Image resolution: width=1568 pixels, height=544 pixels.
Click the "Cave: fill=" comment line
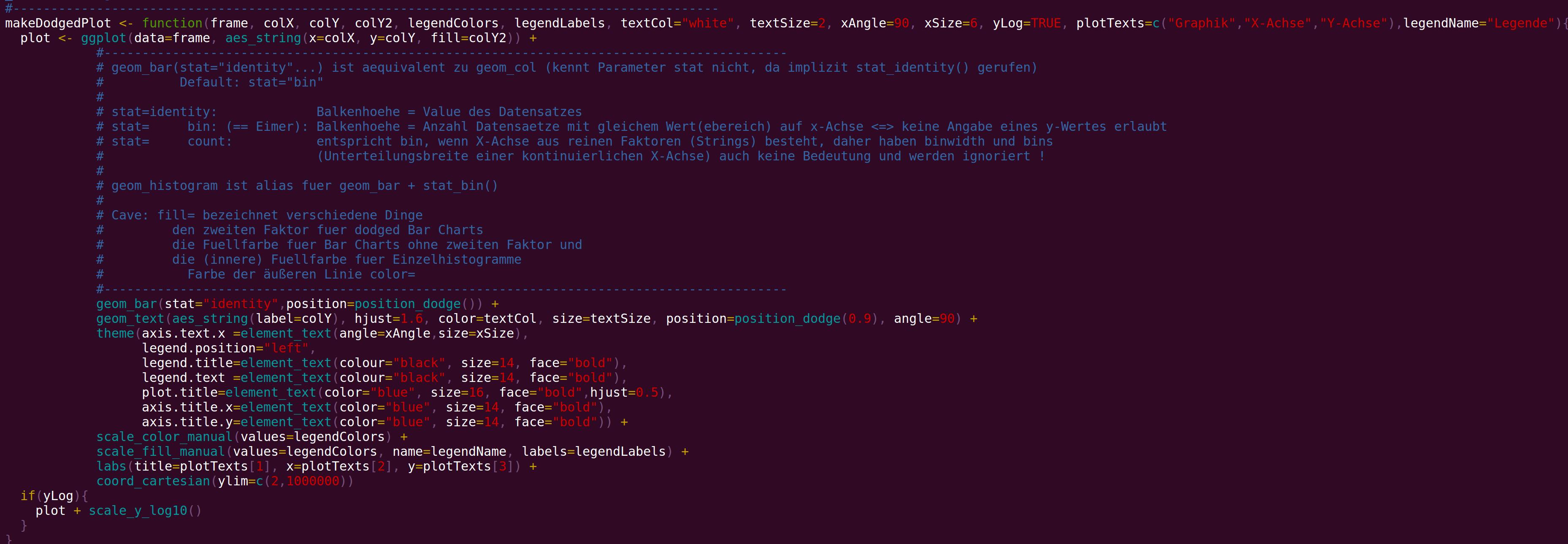click(259, 215)
